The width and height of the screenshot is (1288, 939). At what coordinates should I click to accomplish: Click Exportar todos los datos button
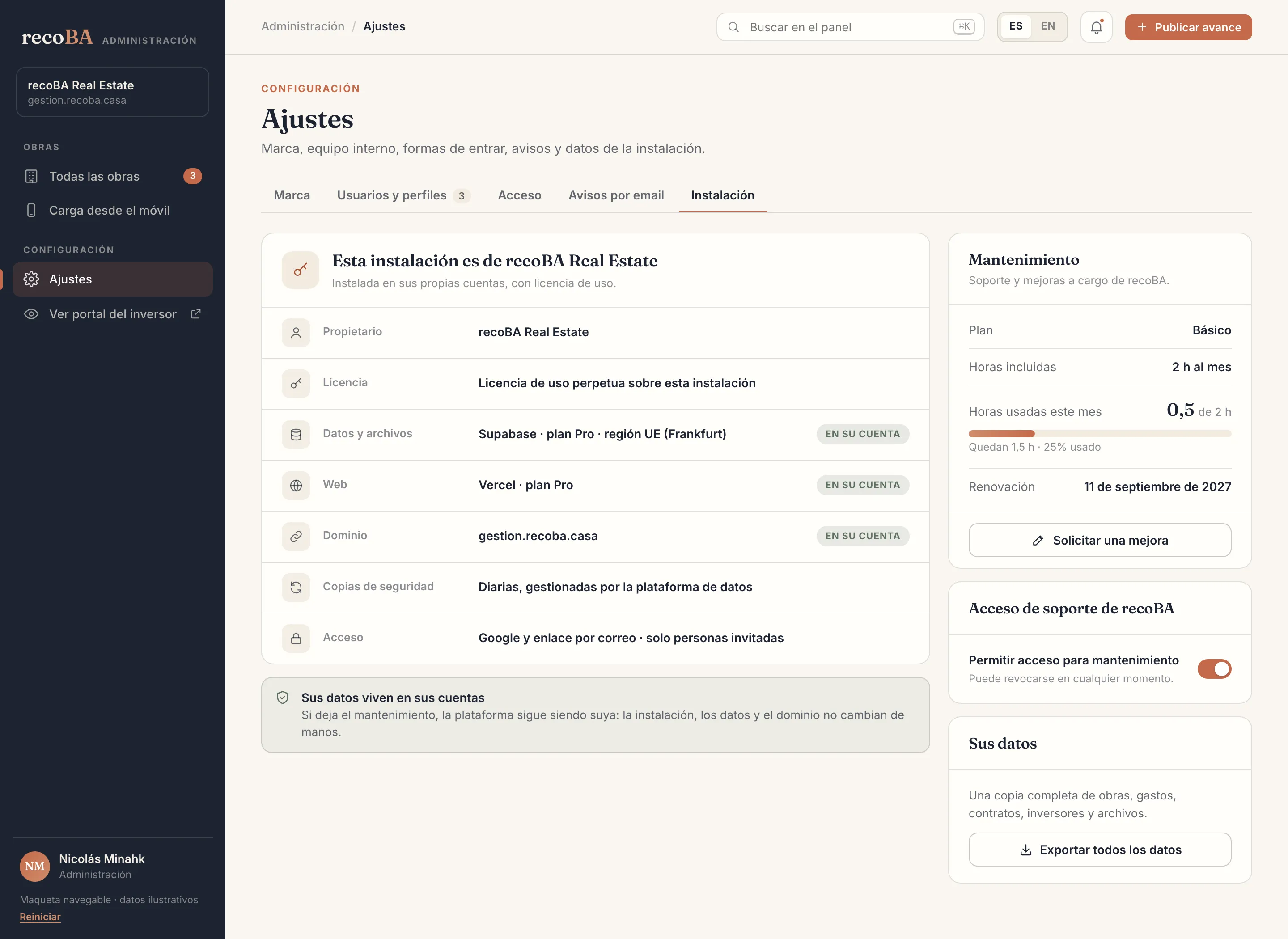(x=1099, y=850)
